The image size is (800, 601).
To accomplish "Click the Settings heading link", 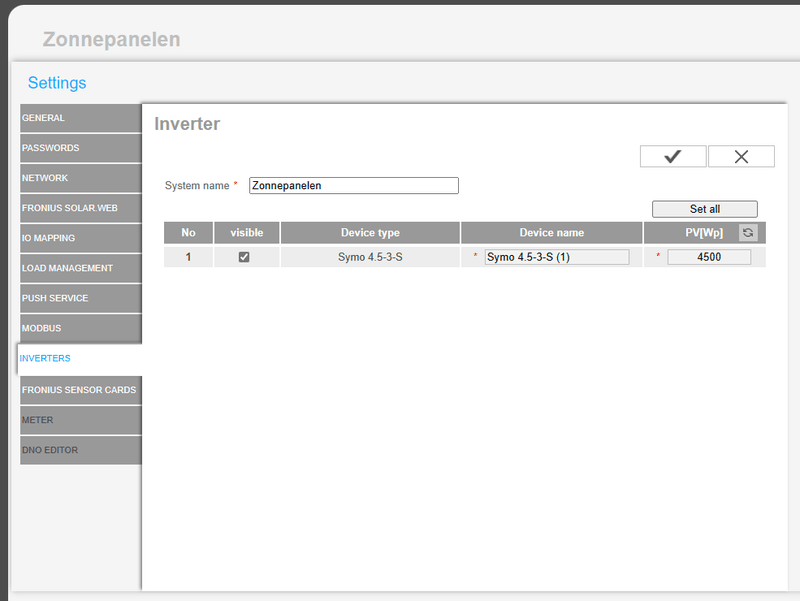I will coord(57,83).
